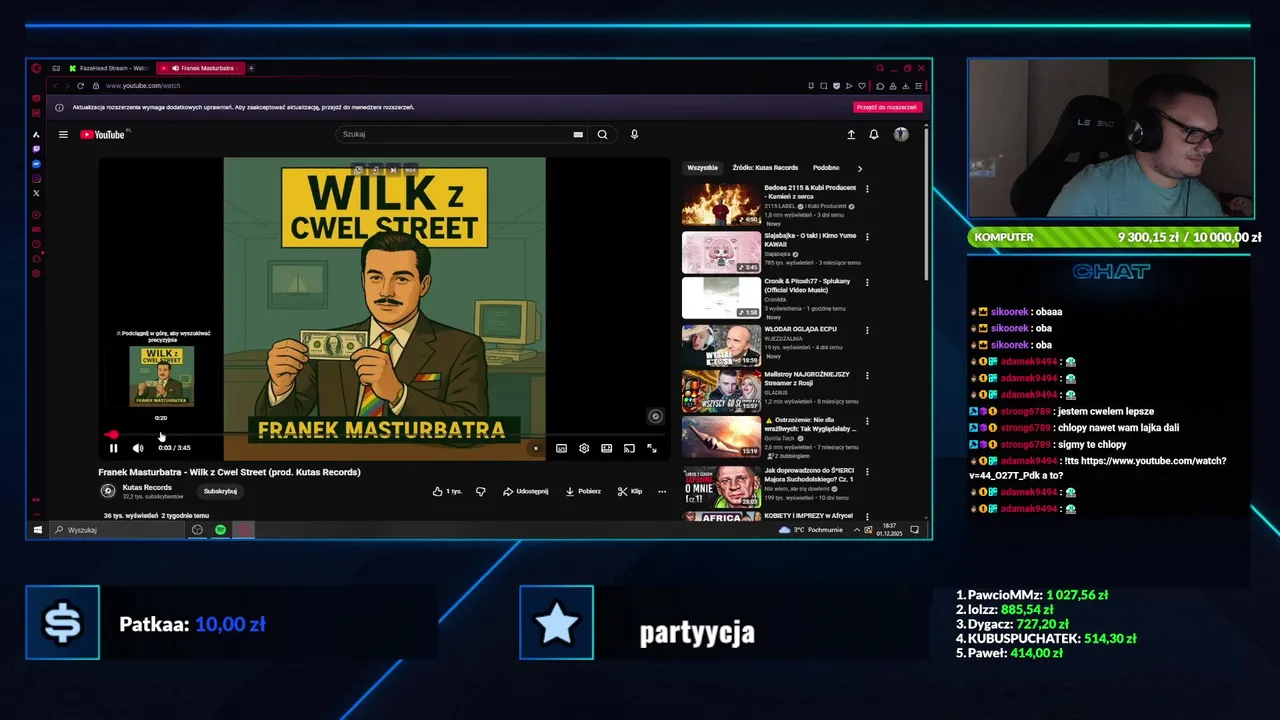Viewport: 1280px width, 720px height.
Task: Open more actions menu under the video
Action: click(x=662, y=491)
